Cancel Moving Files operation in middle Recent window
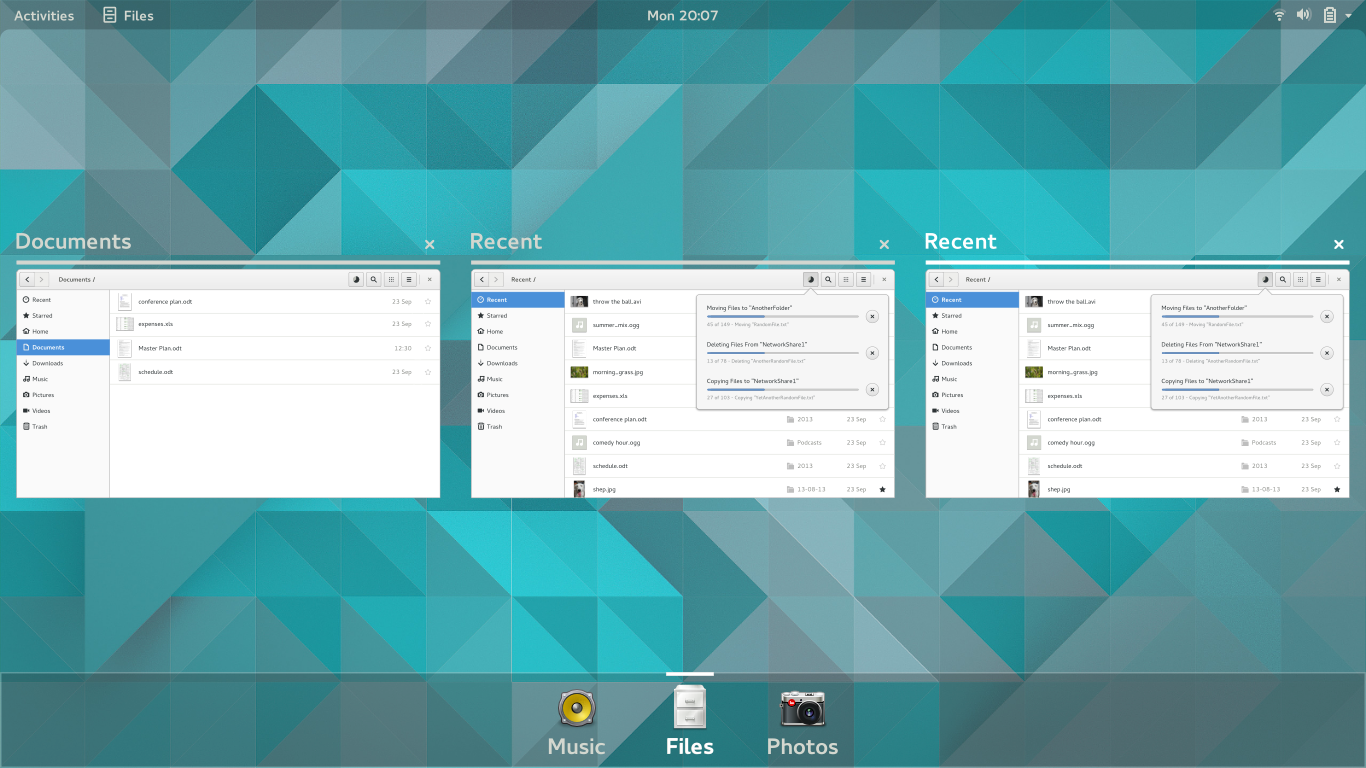Viewport: 1366px width, 768px height. (872, 316)
